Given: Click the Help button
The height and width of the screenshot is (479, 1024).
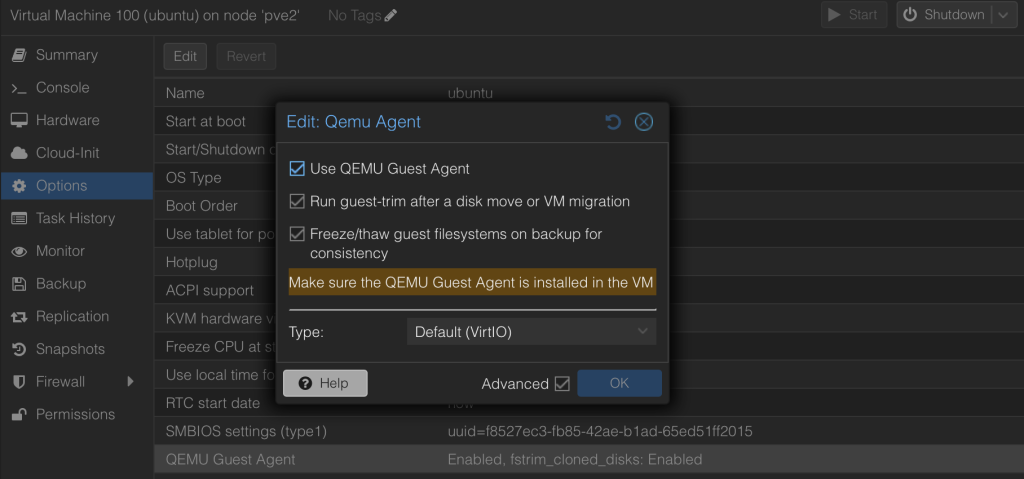Looking at the screenshot, I should coord(325,384).
